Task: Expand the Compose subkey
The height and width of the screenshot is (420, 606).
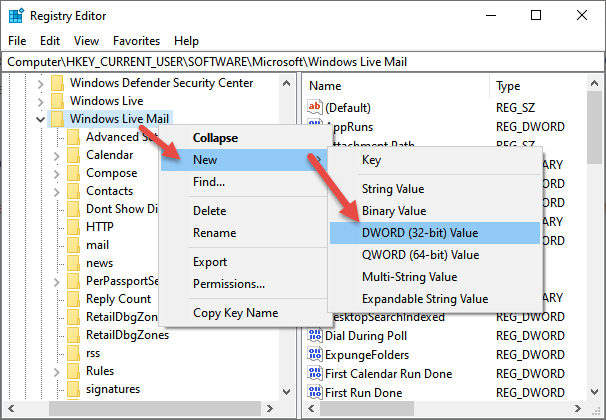Action: [57, 174]
